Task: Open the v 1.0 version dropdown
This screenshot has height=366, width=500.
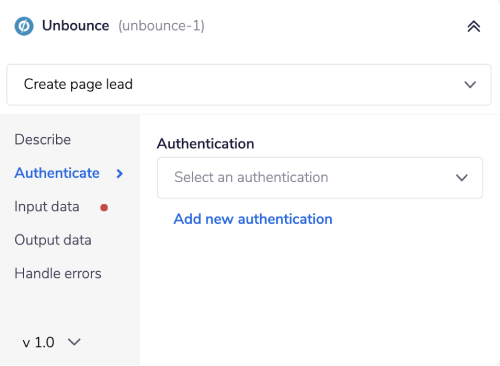Action: pos(51,342)
